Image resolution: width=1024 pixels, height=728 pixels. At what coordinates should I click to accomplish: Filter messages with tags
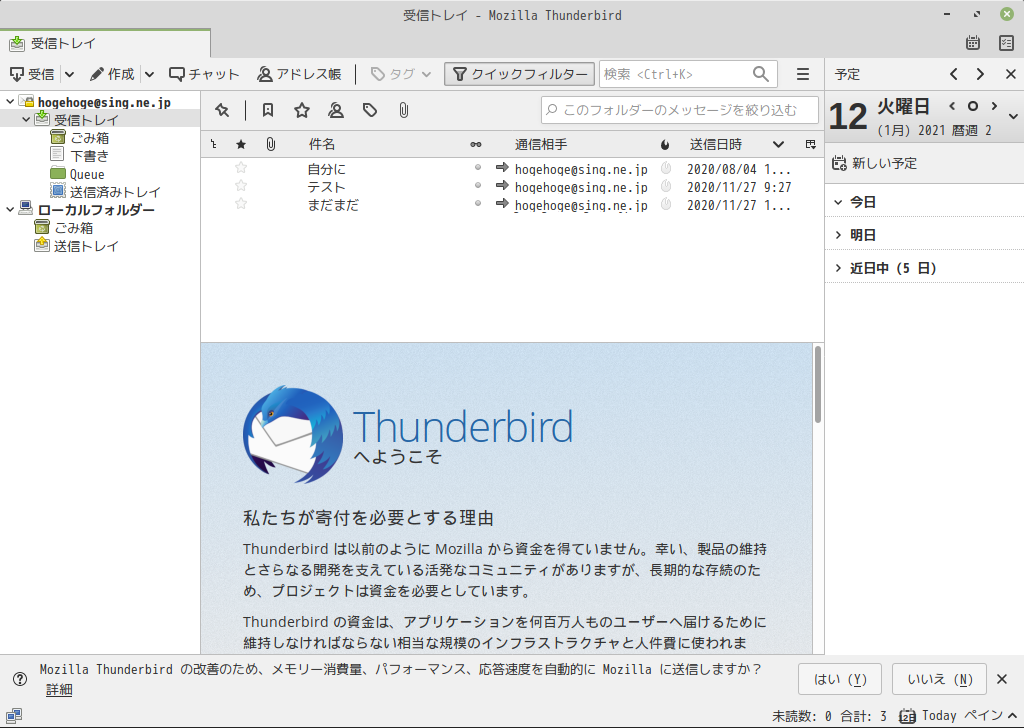370,110
